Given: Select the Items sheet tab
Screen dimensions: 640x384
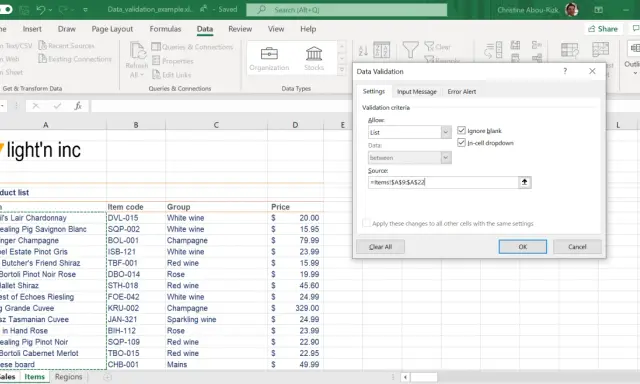Looking at the screenshot, I should pyautogui.click(x=34, y=377).
